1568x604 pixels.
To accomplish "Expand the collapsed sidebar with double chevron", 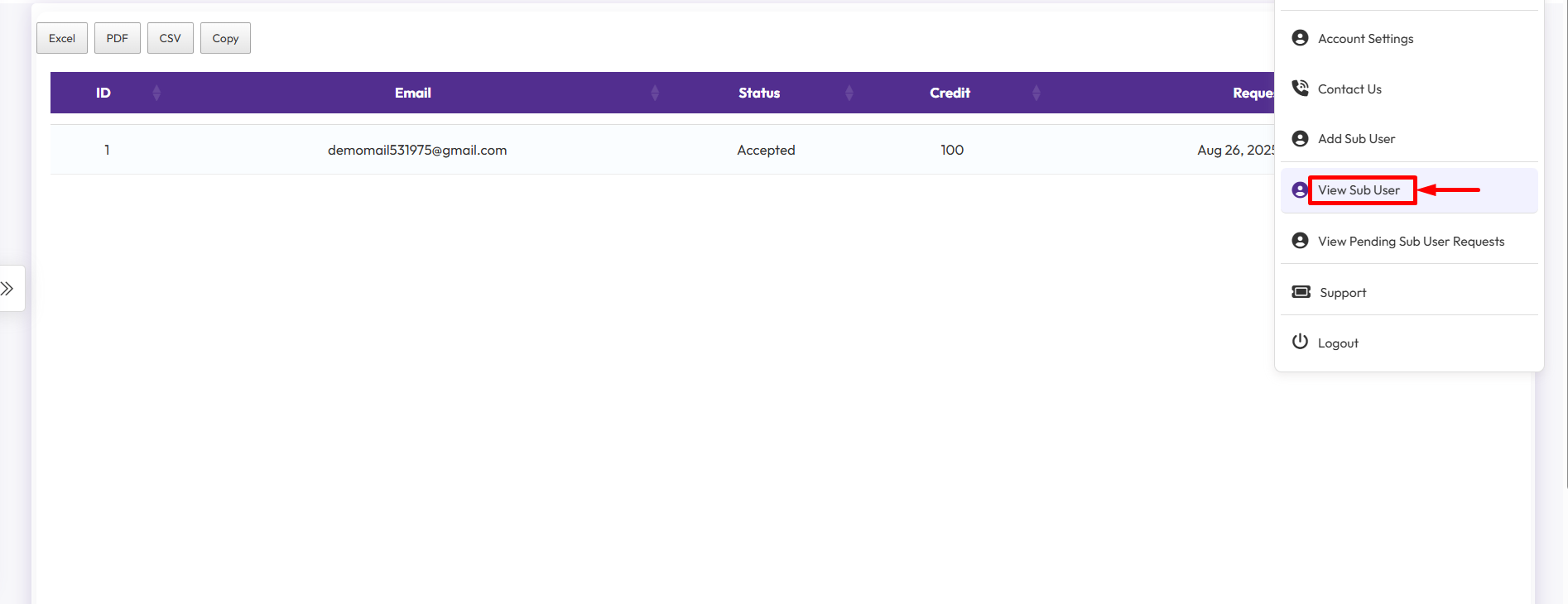I will pos(7,289).
